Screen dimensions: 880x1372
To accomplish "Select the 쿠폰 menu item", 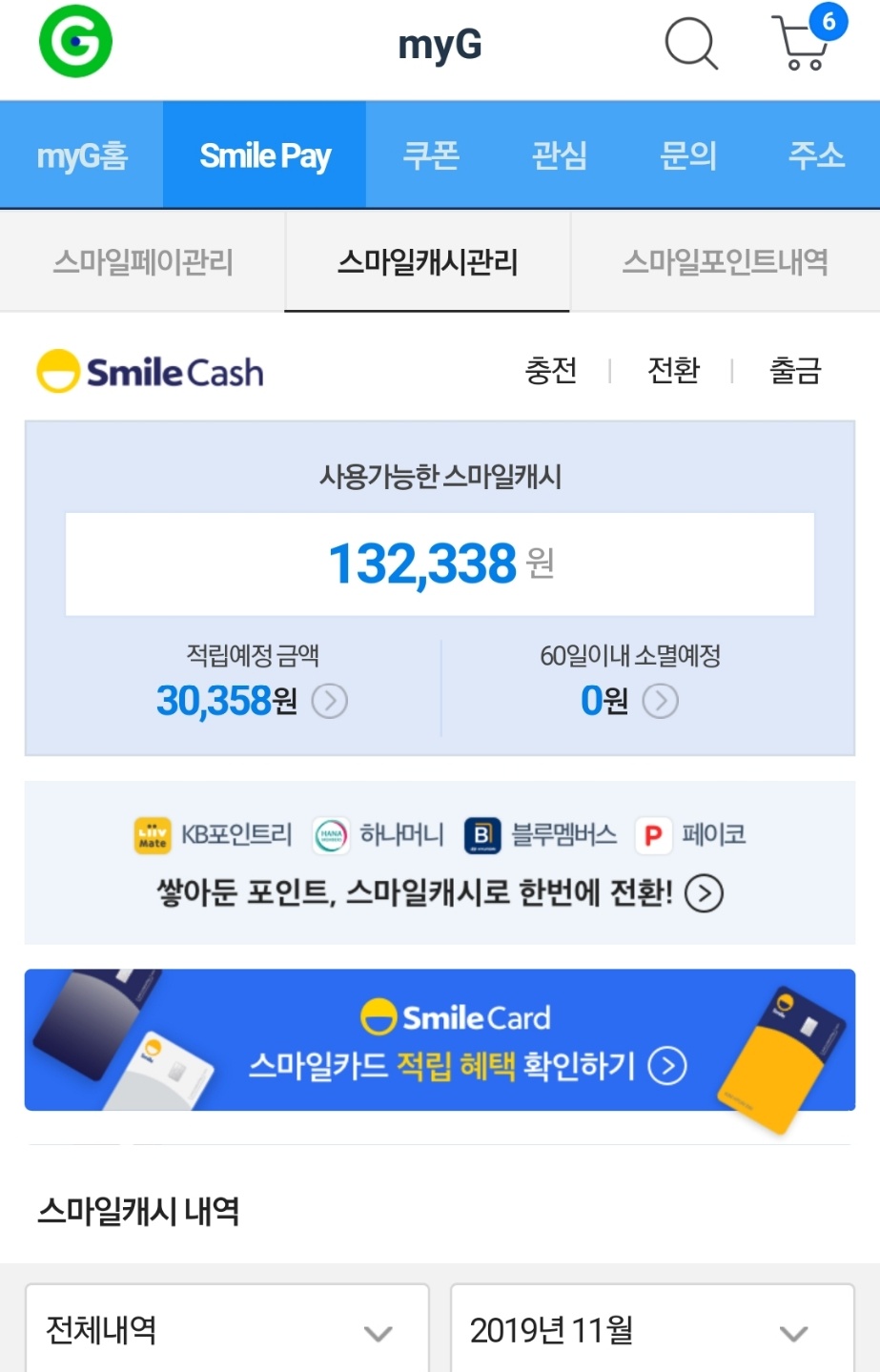I will pyautogui.click(x=431, y=154).
